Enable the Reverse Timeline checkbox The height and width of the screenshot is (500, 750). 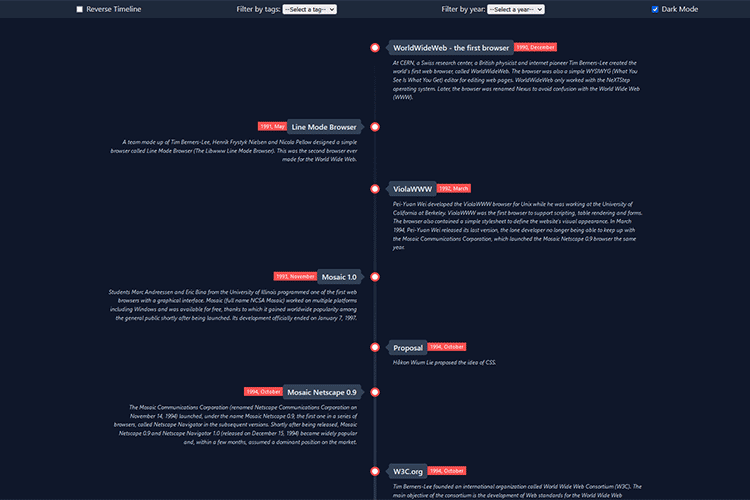[x=80, y=9]
